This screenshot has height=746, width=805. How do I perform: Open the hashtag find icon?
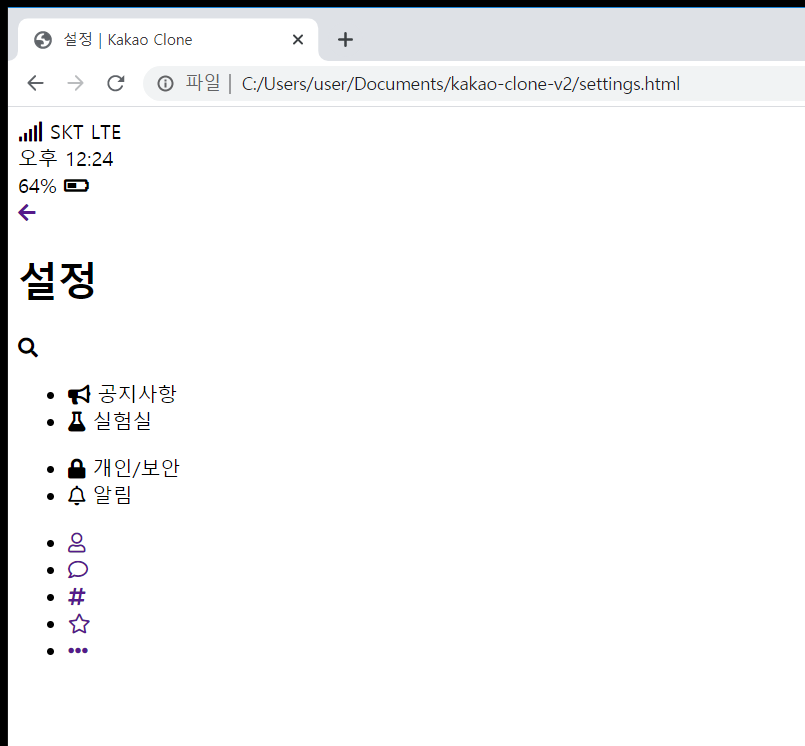[x=76, y=597]
